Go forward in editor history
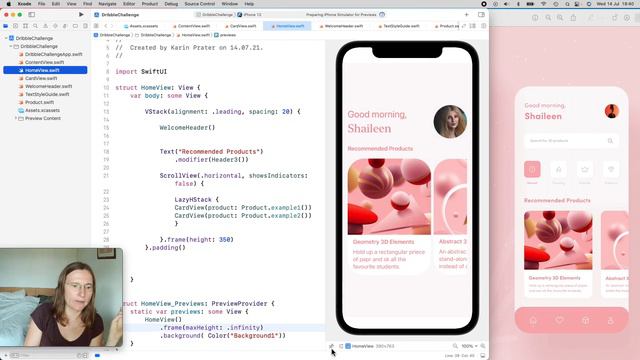Image resolution: width=640 pixels, height=360 pixels. pos(113,26)
